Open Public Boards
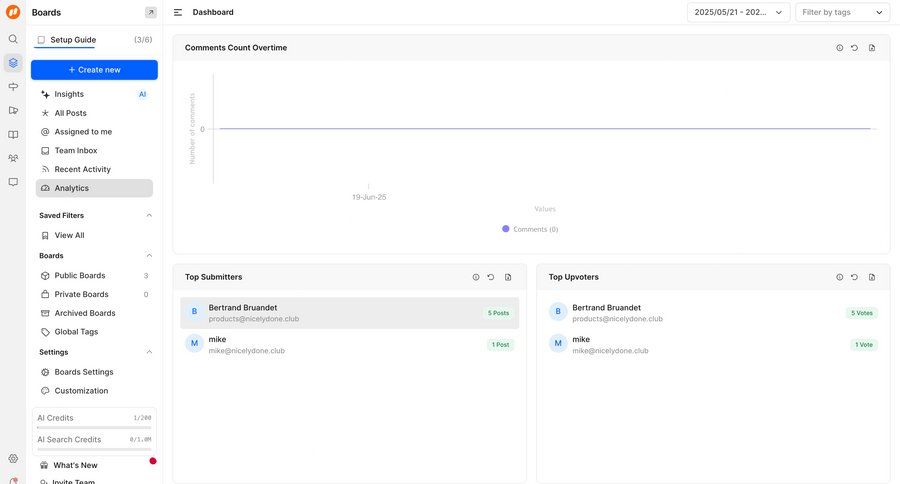The width and height of the screenshot is (900, 484). pos(94,276)
